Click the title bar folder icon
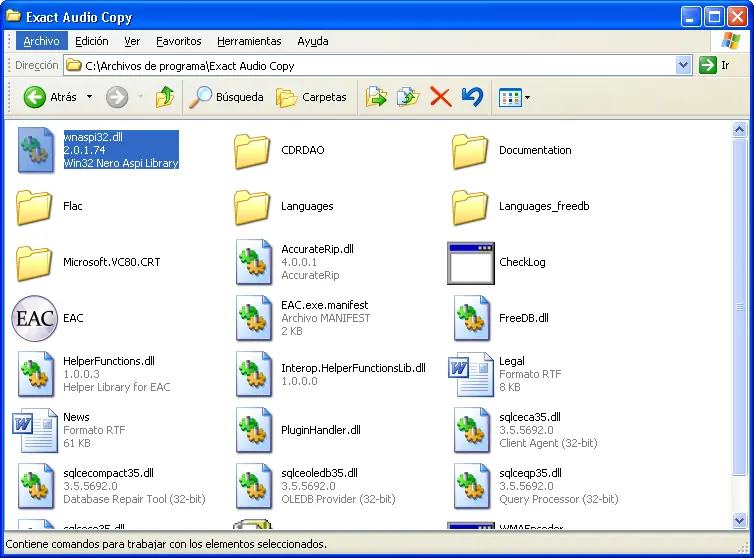Viewport: 754px width, 558px height. (13, 16)
